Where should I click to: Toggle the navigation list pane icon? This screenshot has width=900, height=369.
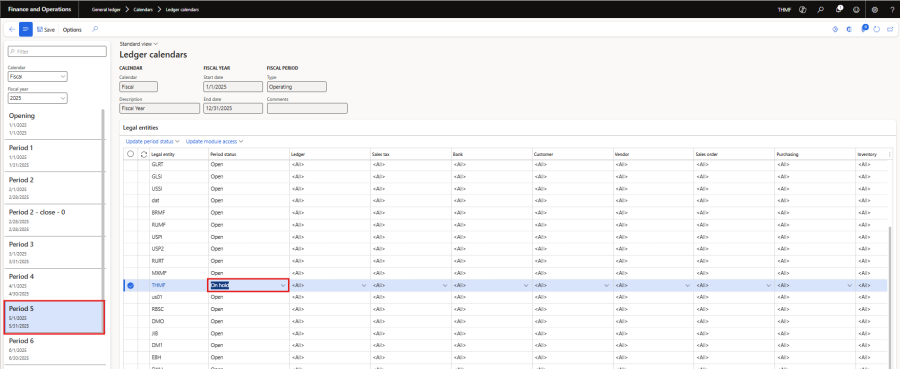[26, 29]
